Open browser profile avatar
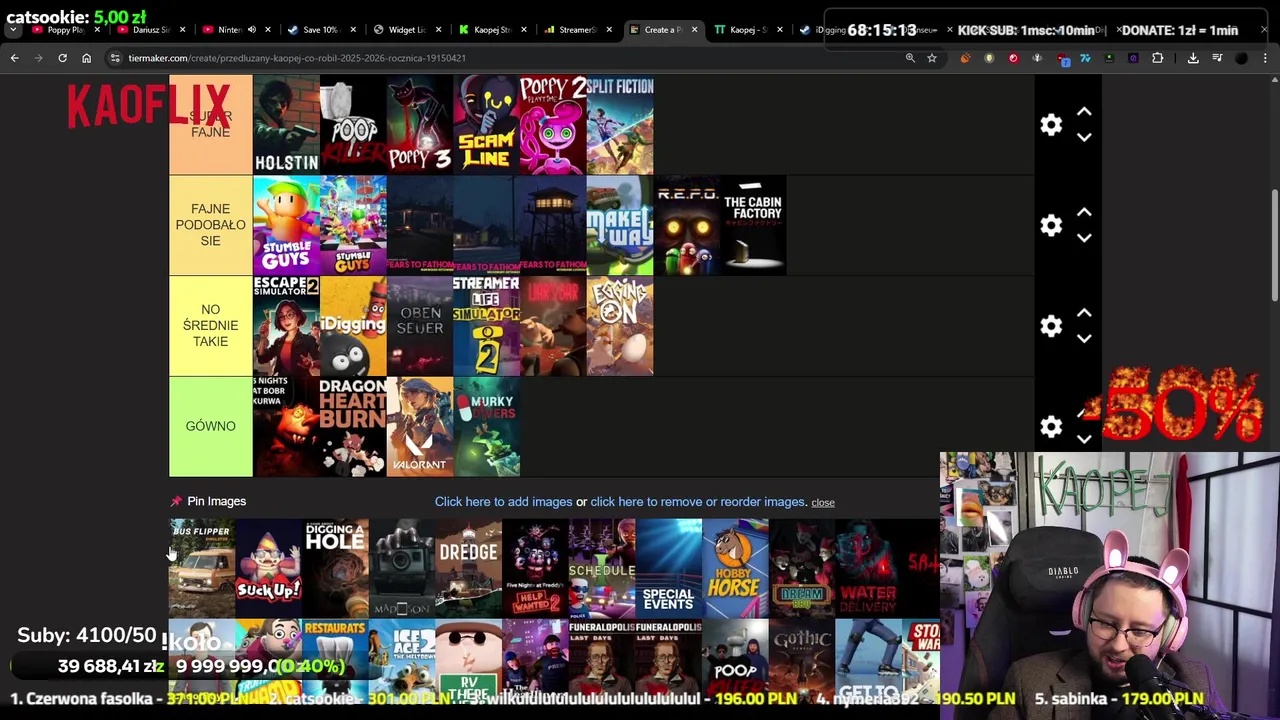1280x720 pixels. pyautogui.click(x=1241, y=58)
